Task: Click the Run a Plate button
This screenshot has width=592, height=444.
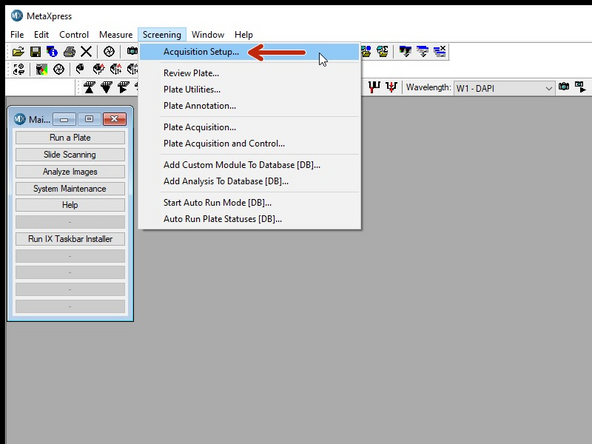Action: [70, 138]
